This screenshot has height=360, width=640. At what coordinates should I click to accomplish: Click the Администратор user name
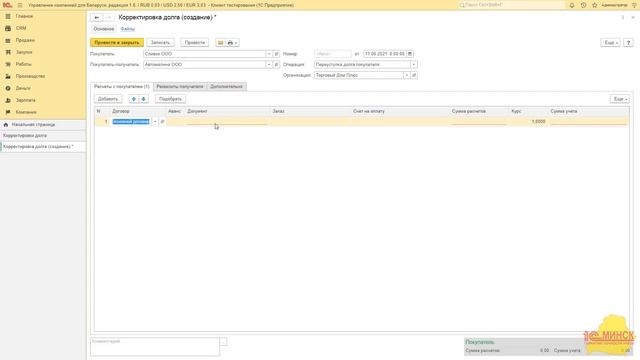tap(614, 5)
